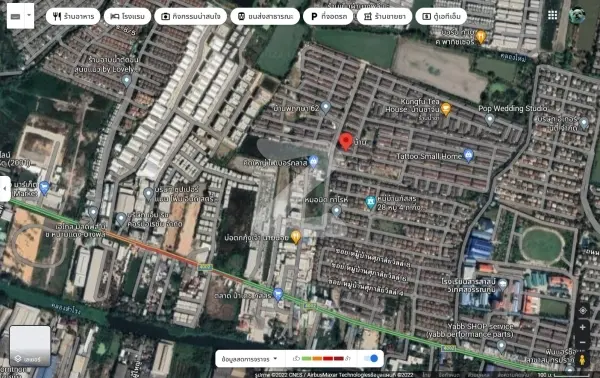Select the ATM filter chip

(441, 16)
